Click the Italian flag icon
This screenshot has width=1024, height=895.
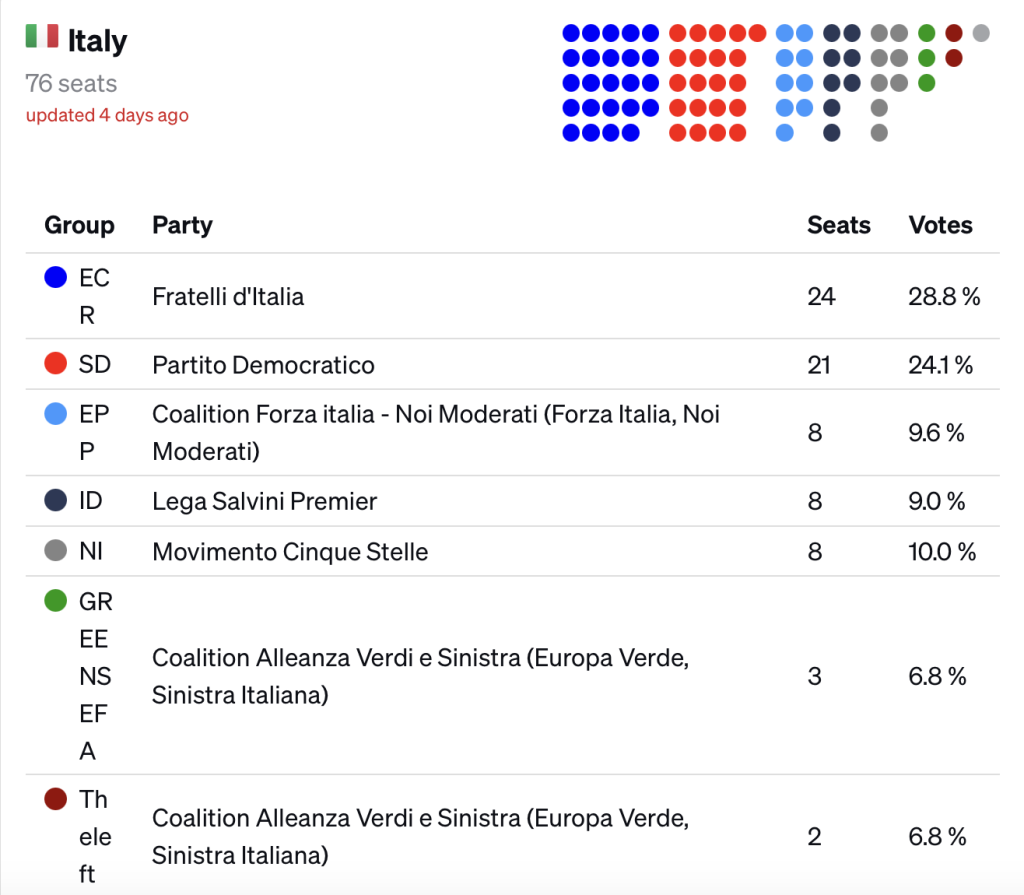tap(42, 36)
